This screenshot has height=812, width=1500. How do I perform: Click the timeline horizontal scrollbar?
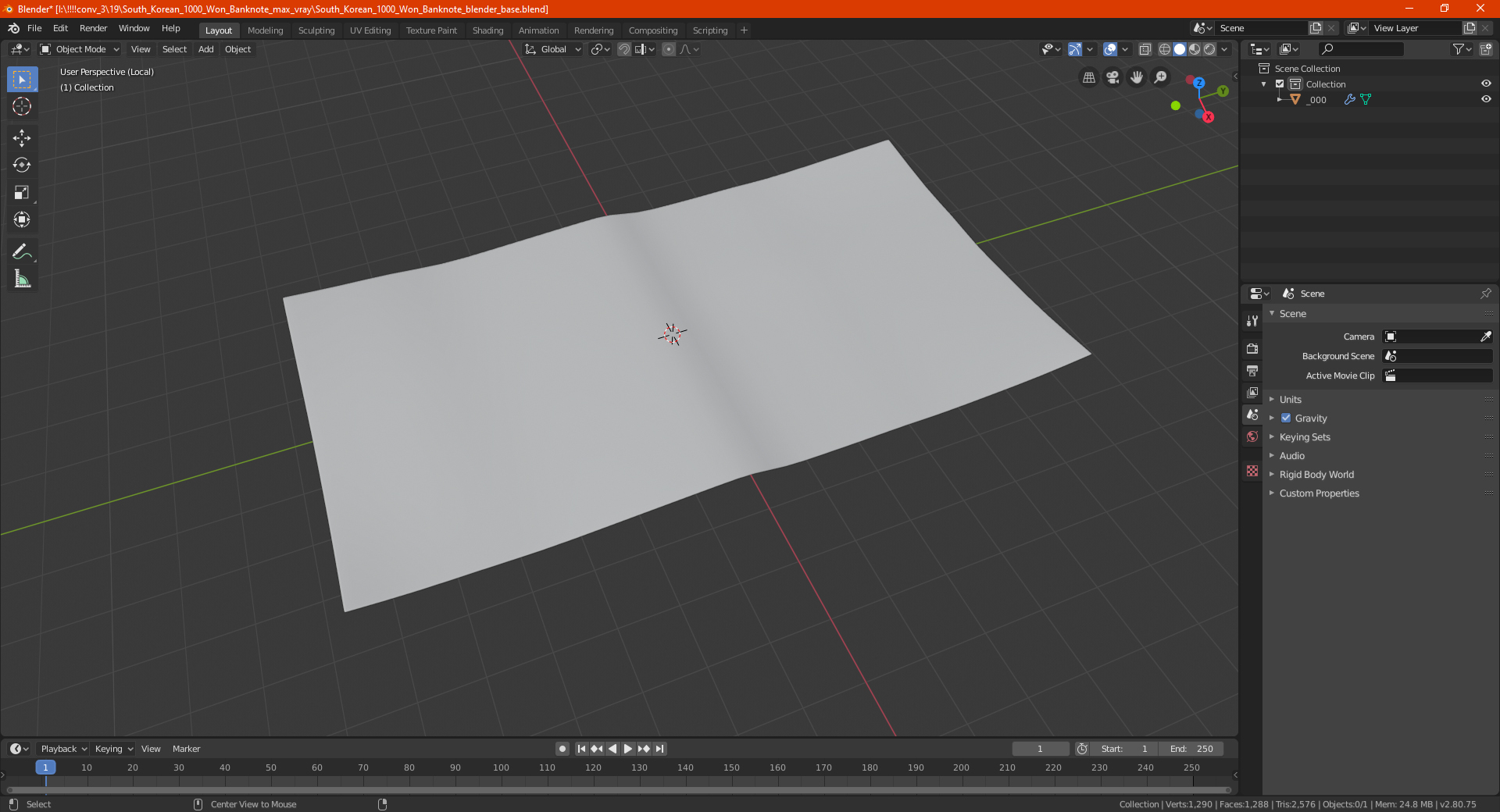[x=619, y=790]
